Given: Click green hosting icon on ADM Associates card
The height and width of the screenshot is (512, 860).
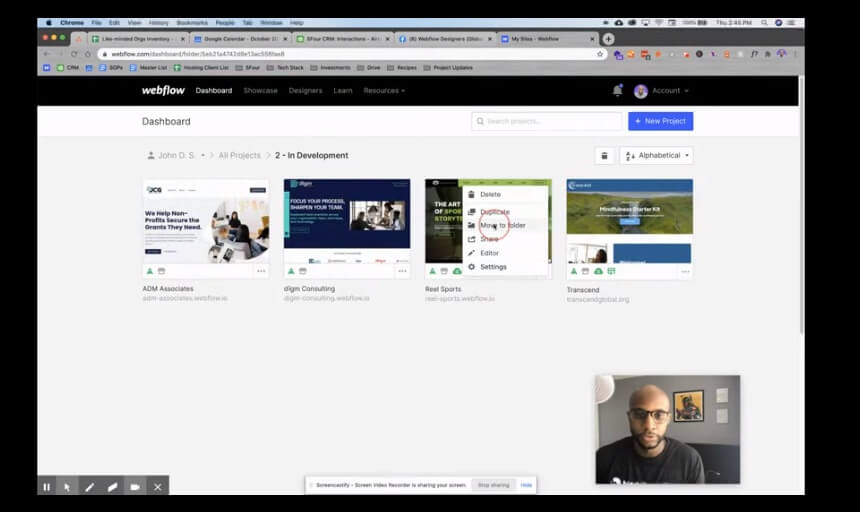Looking at the screenshot, I should point(150,271).
